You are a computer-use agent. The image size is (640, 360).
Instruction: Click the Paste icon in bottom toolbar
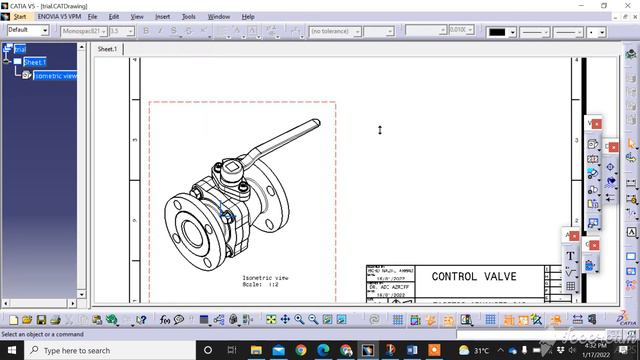click(97, 320)
